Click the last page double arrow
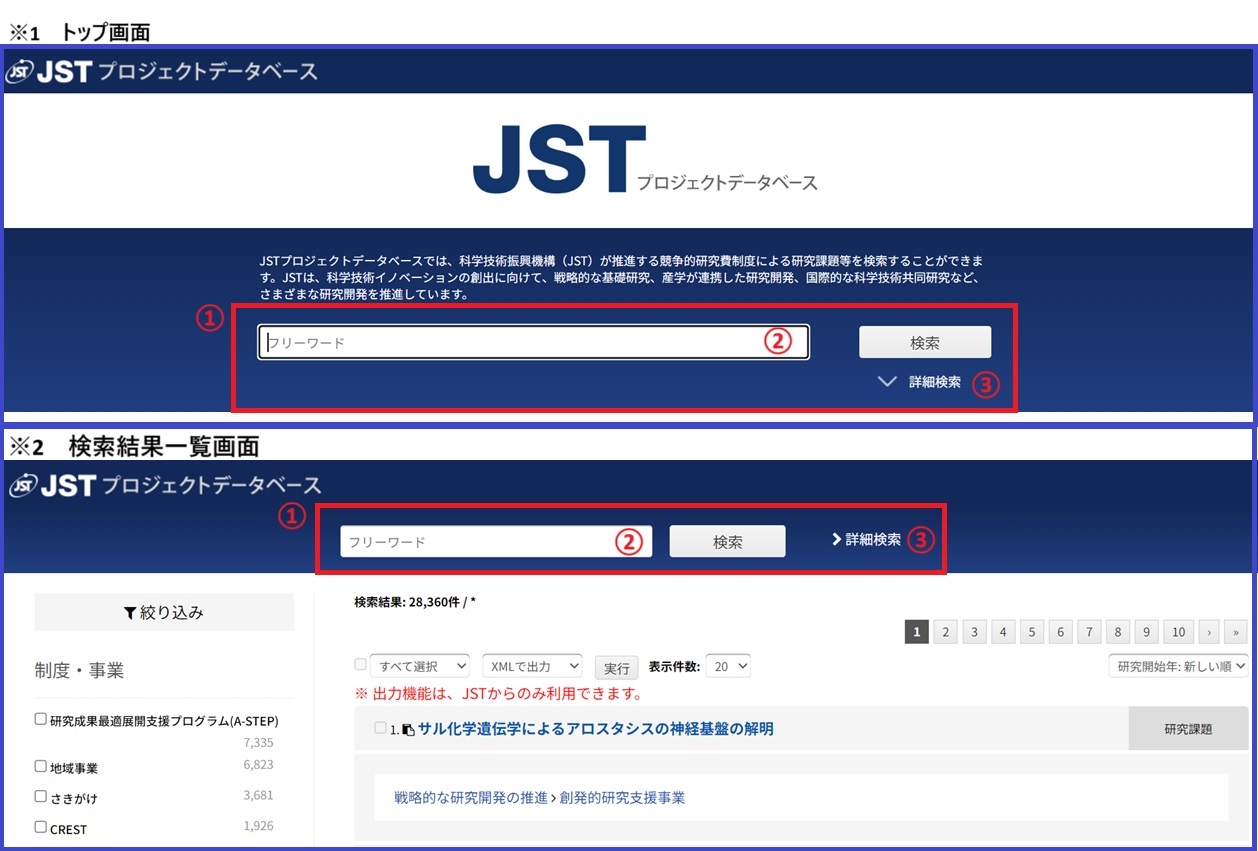Viewport: 1258px width, 851px height. (x=1237, y=632)
